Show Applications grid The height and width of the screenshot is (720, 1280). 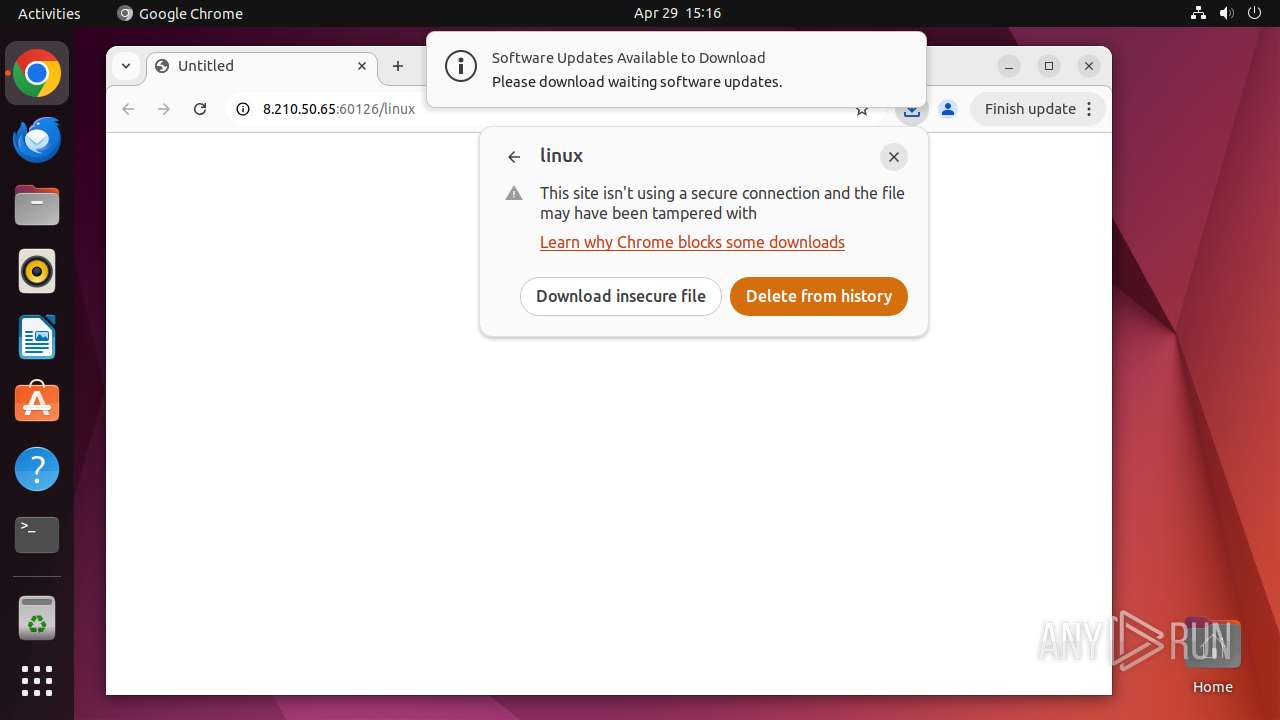click(37, 681)
